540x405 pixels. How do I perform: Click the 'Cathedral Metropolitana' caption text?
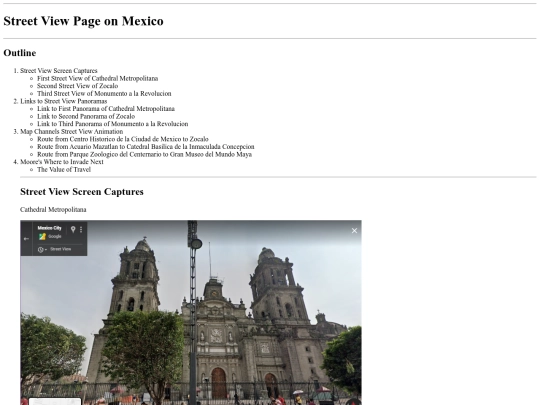[x=53, y=210]
